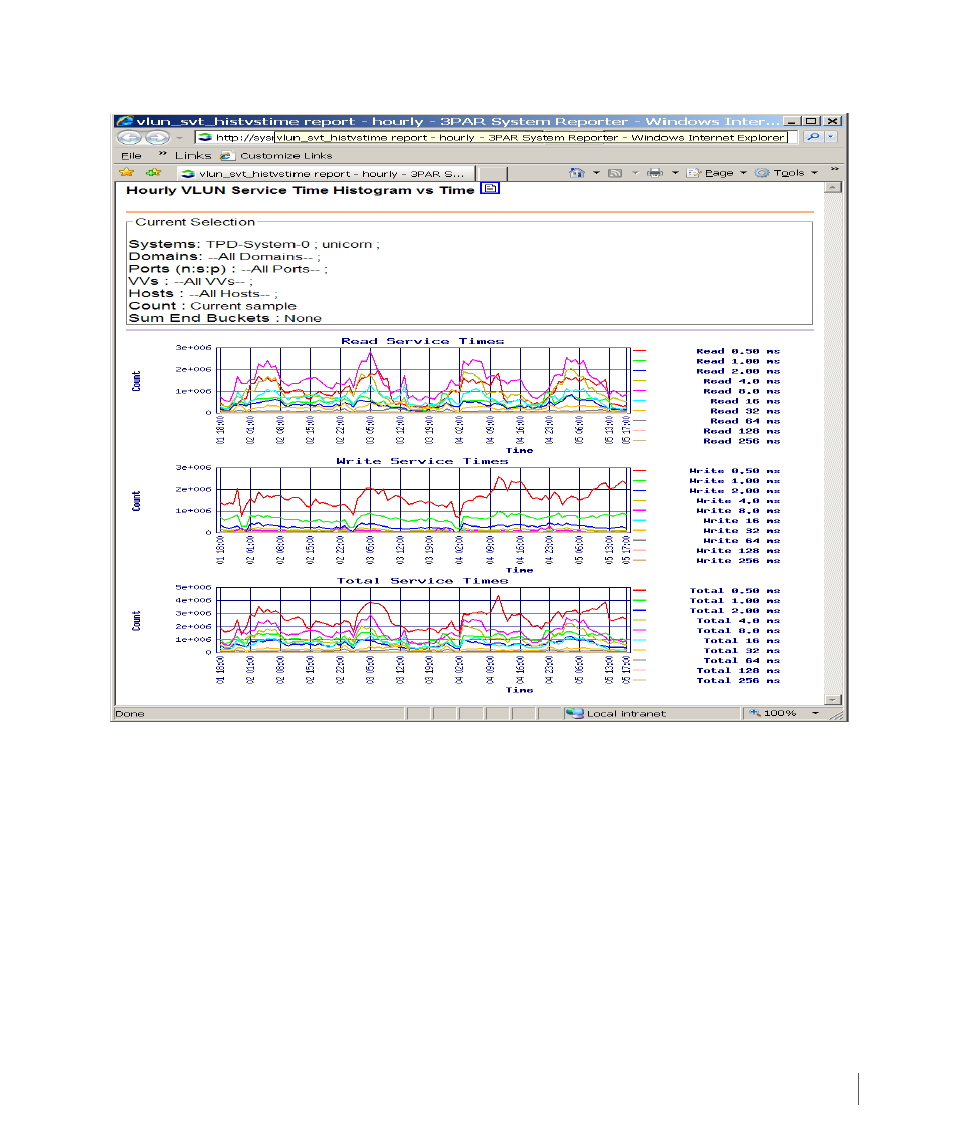Select the vlun_svt_histvstime report tab

[326, 173]
